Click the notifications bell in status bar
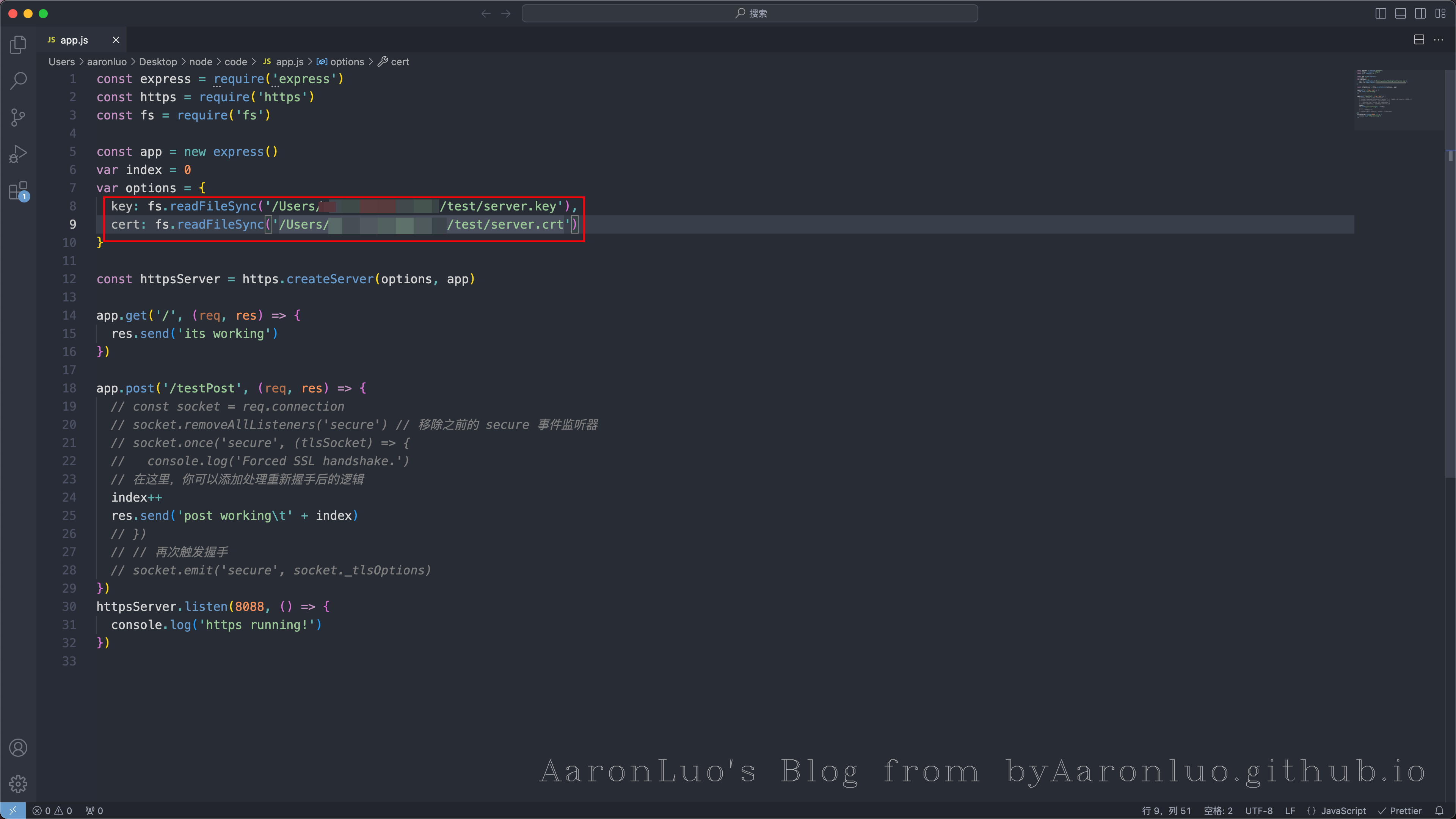This screenshot has width=1456, height=819. point(1439,811)
